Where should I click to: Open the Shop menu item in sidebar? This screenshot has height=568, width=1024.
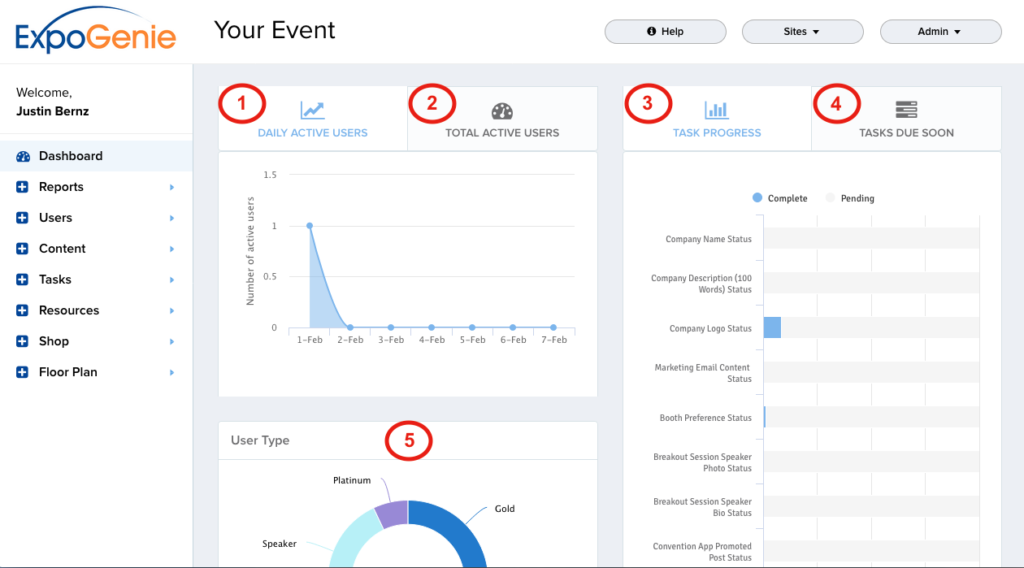(x=54, y=341)
